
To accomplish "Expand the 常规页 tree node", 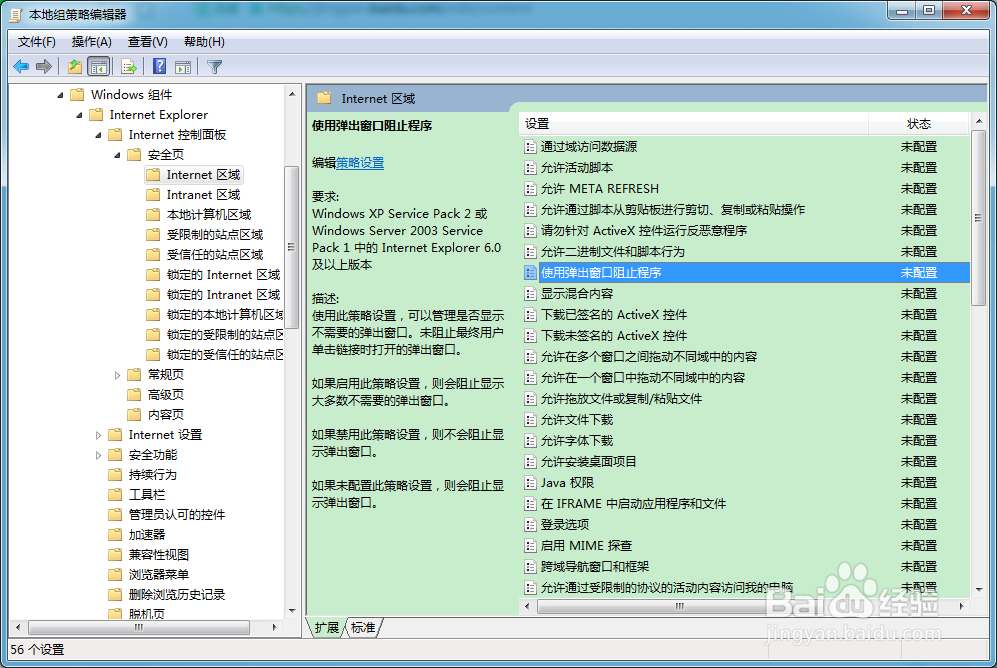I will point(117,375).
